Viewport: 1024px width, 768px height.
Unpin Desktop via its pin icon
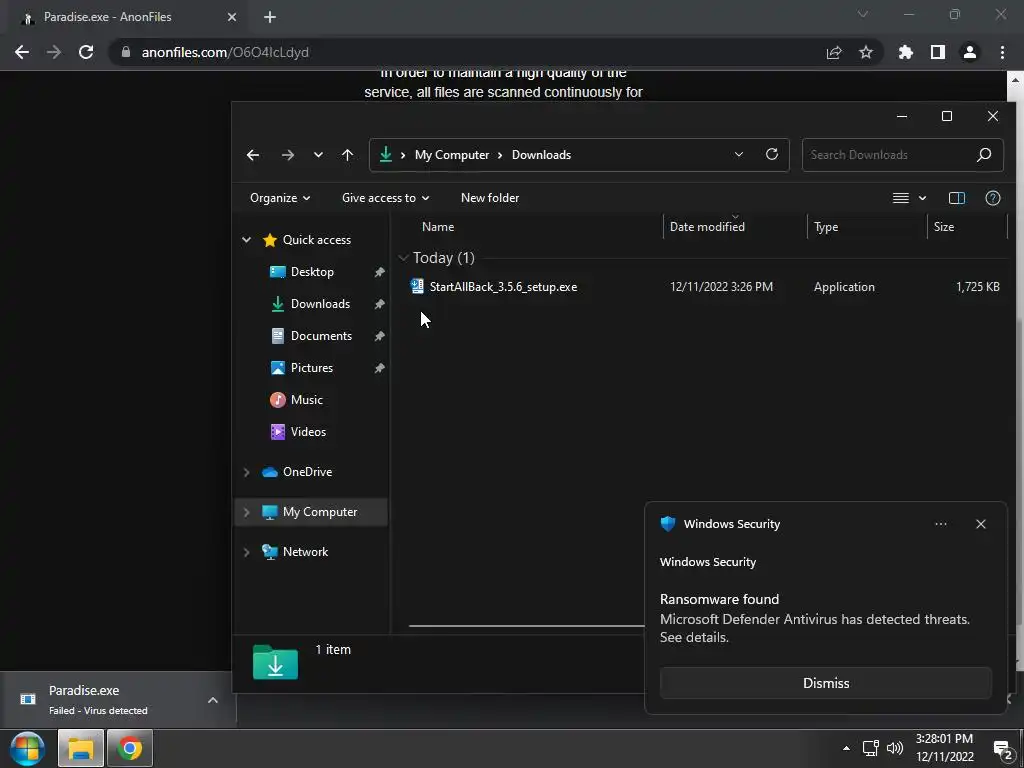click(379, 272)
